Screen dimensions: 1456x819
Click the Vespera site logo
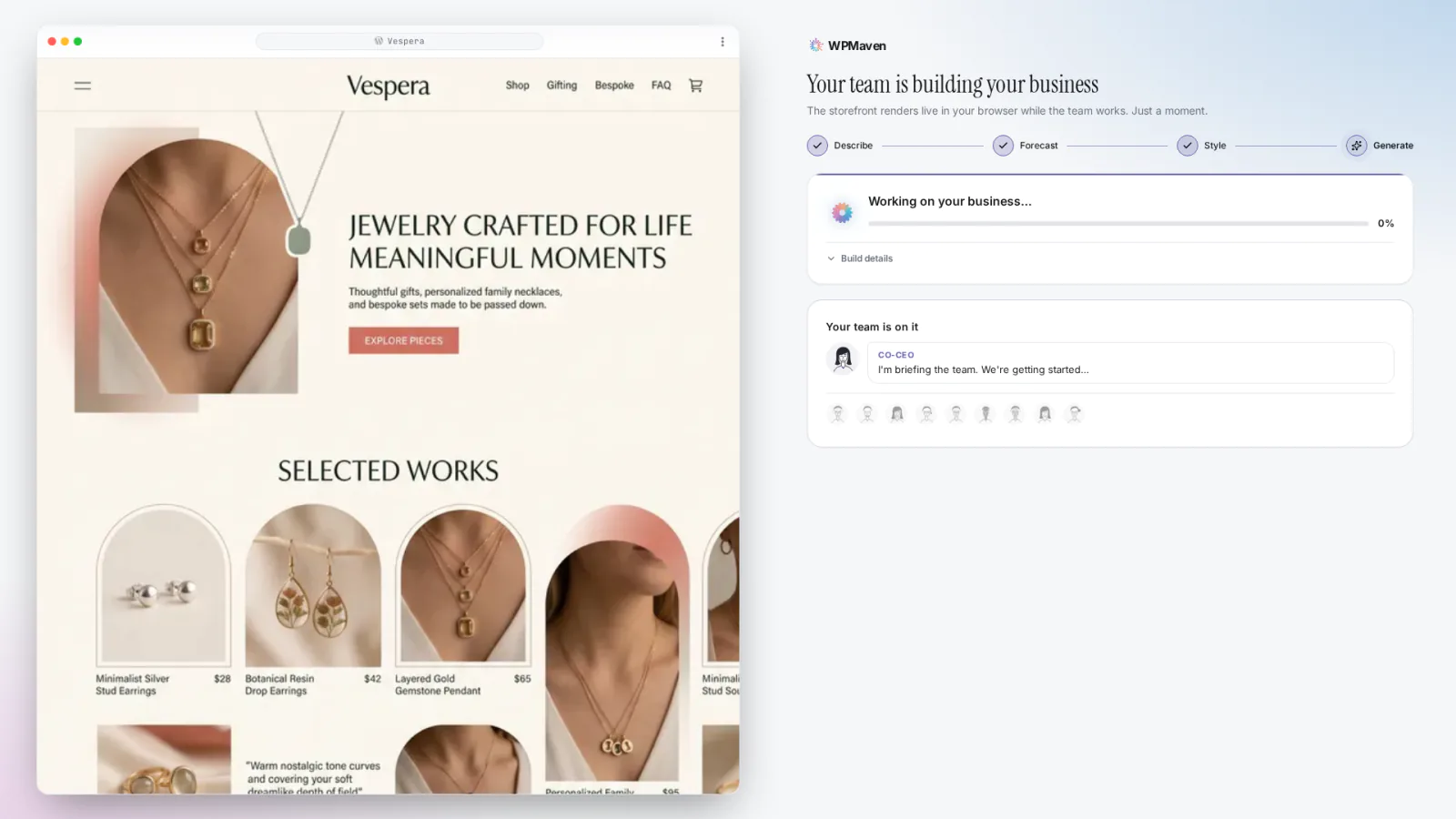[388, 86]
